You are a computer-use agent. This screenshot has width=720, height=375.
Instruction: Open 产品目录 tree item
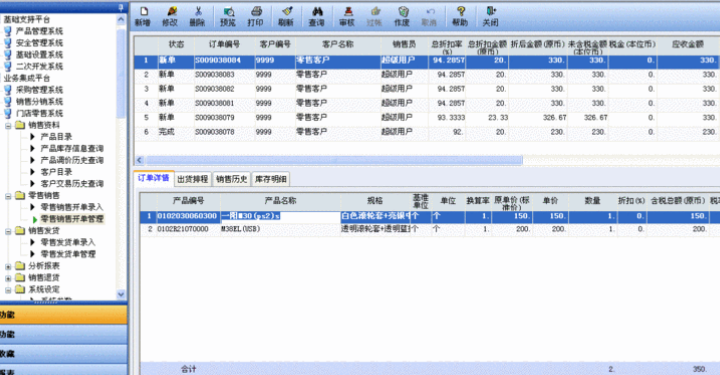[56, 137]
